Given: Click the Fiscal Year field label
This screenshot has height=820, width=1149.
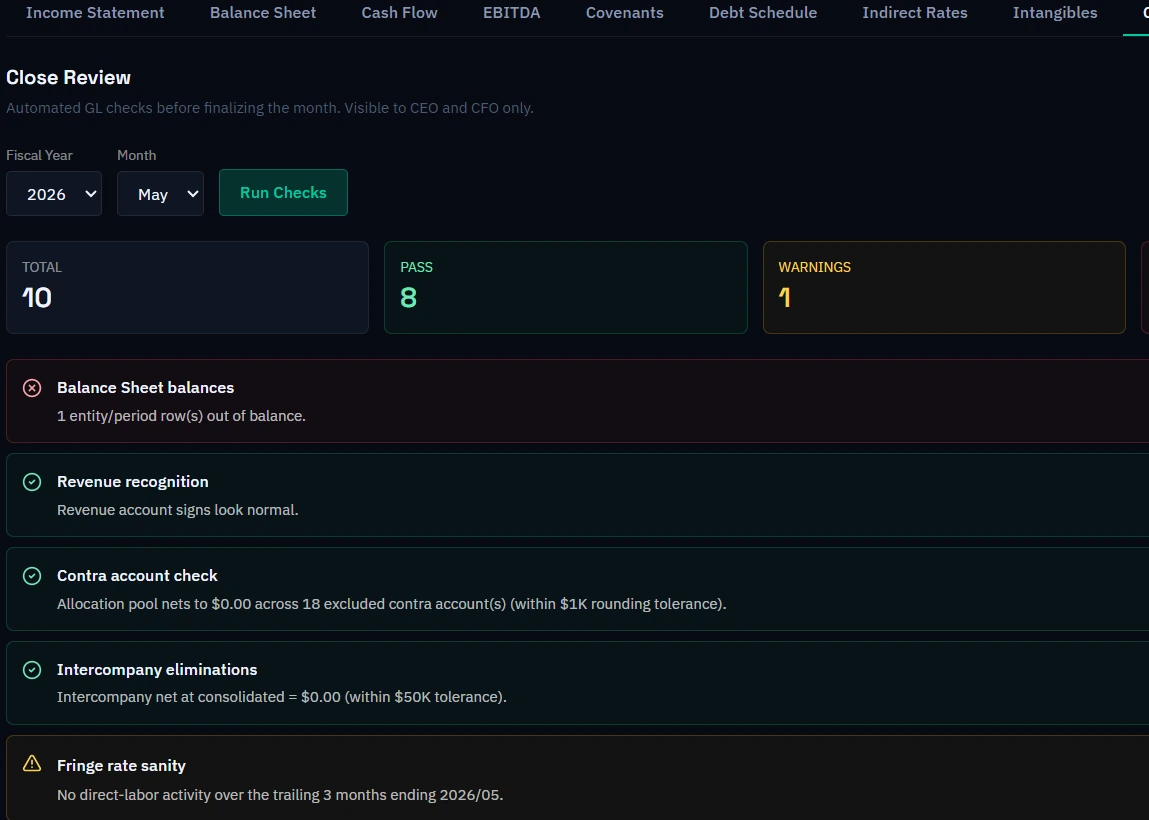Looking at the screenshot, I should click(x=39, y=155).
